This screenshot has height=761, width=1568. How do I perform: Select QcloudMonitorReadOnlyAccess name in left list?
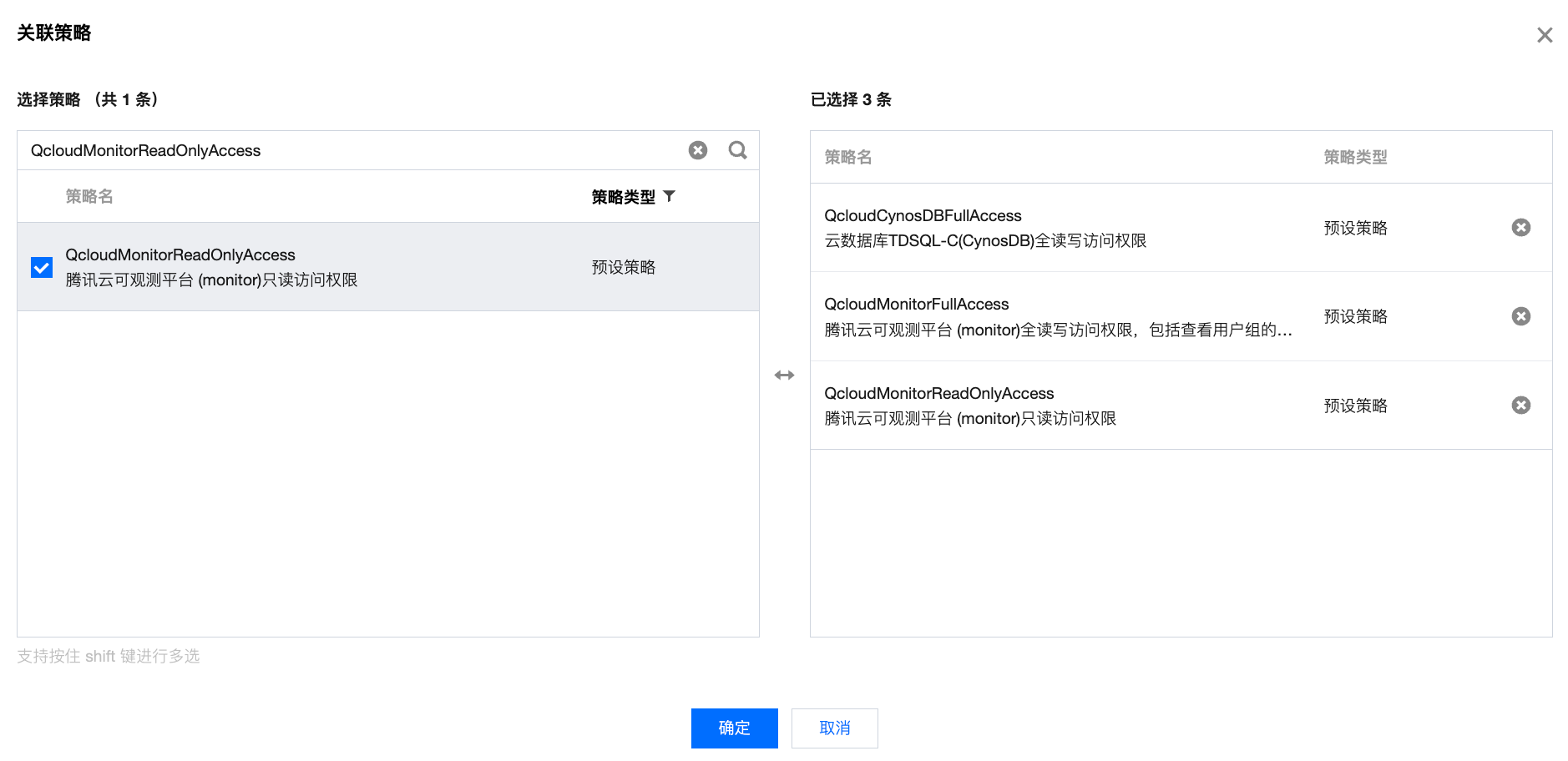click(180, 255)
